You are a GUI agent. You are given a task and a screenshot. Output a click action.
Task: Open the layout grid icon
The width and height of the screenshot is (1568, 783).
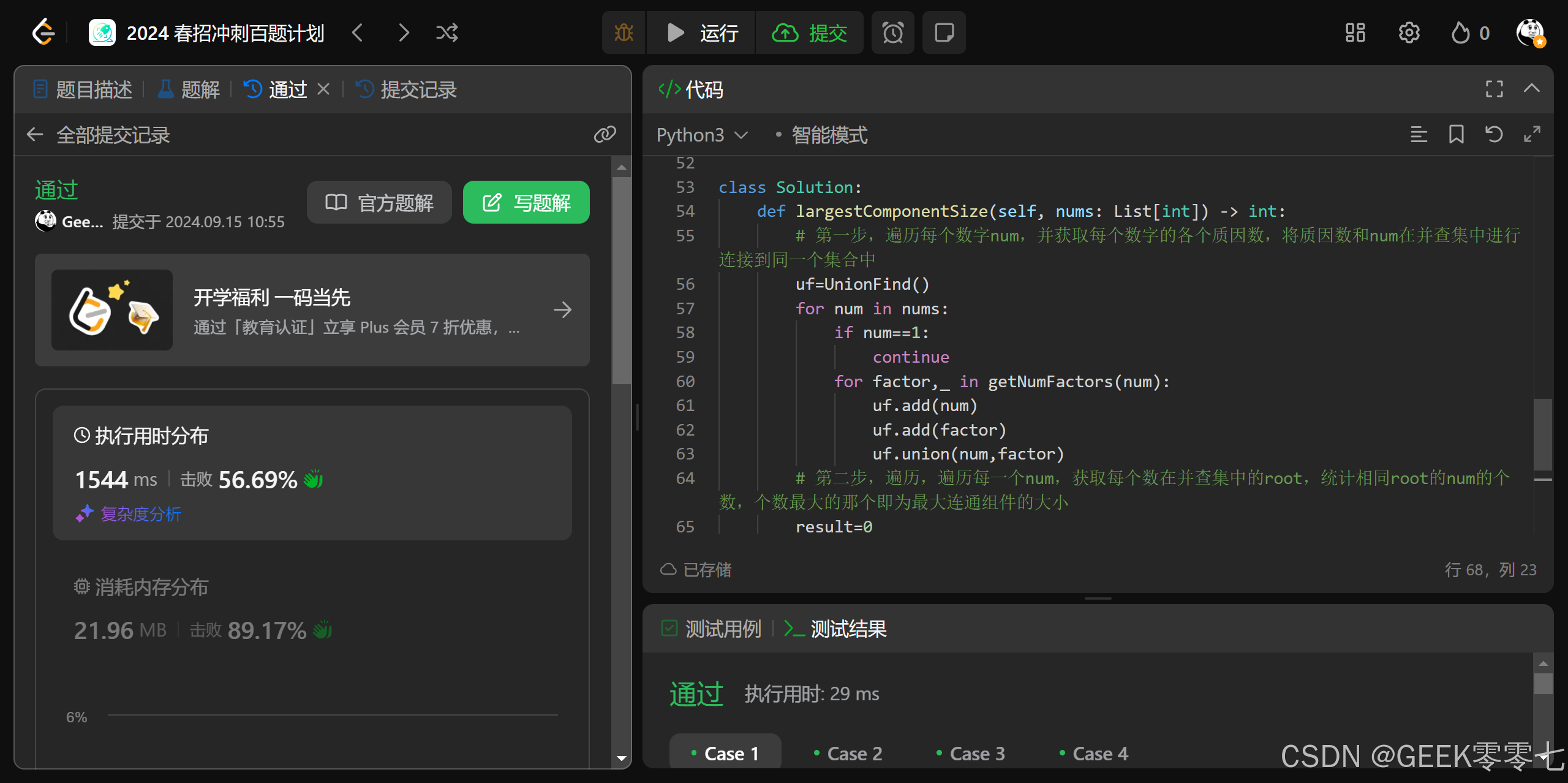pos(1355,32)
